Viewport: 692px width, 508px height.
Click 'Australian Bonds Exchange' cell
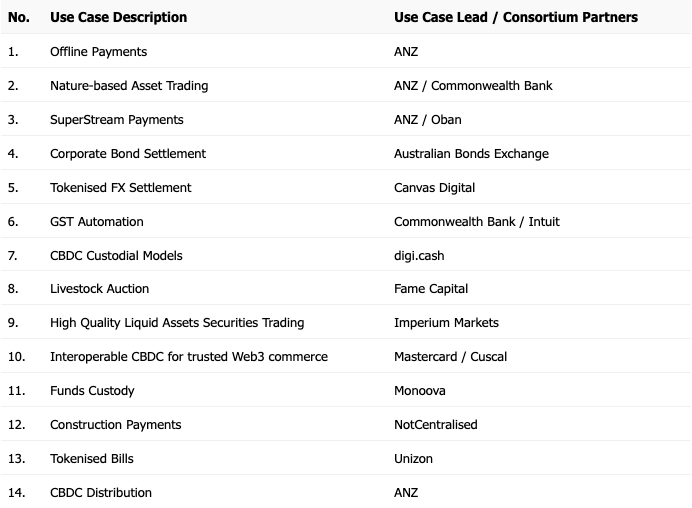pos(471,154)
